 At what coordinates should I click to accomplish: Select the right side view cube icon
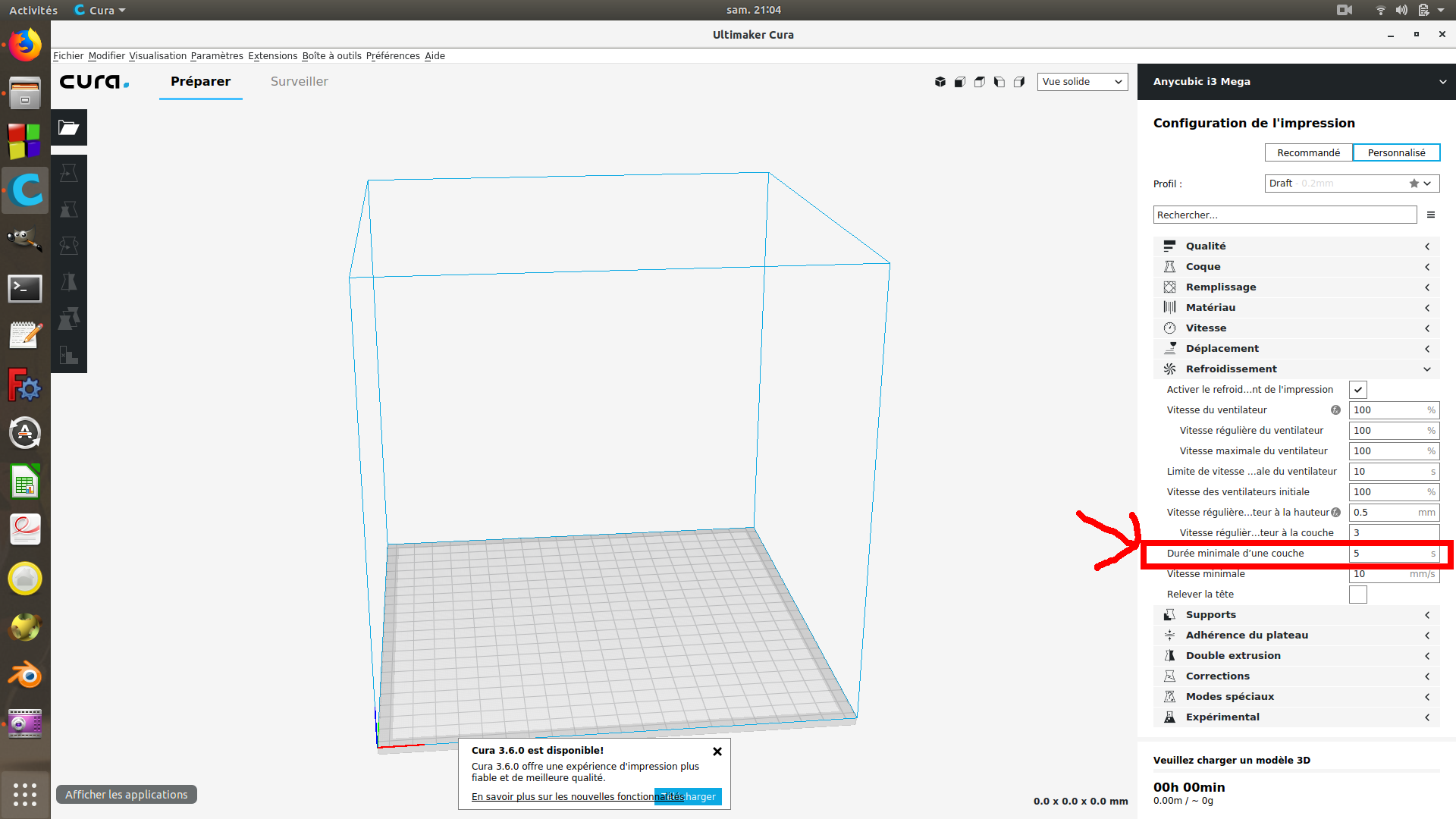coord(1019,82)
